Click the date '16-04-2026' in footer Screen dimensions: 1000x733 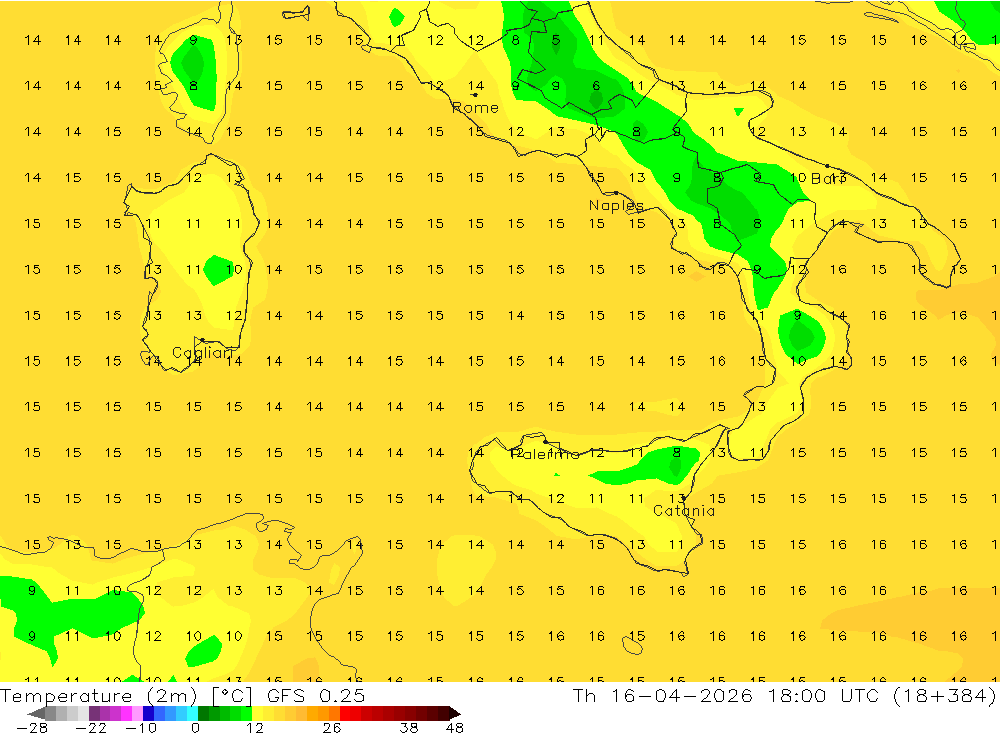click(x=681, y=695)
